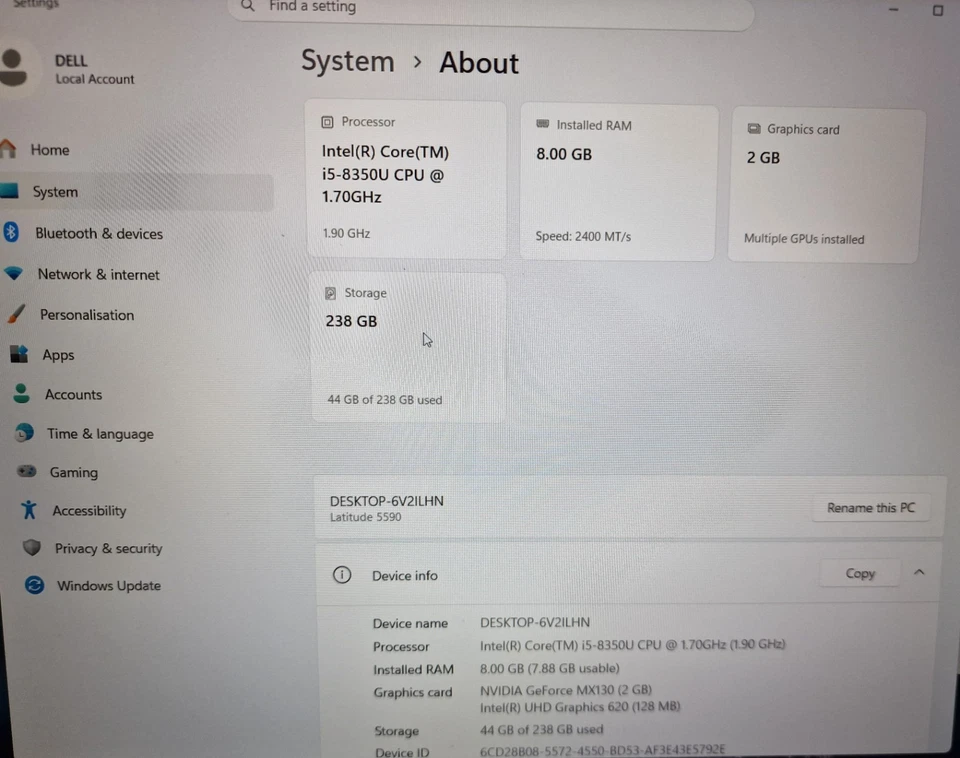Click 'Speed: 2400 MT/s' text
Image resolution: width=960 pixels, height=758 pixels.
583,236
